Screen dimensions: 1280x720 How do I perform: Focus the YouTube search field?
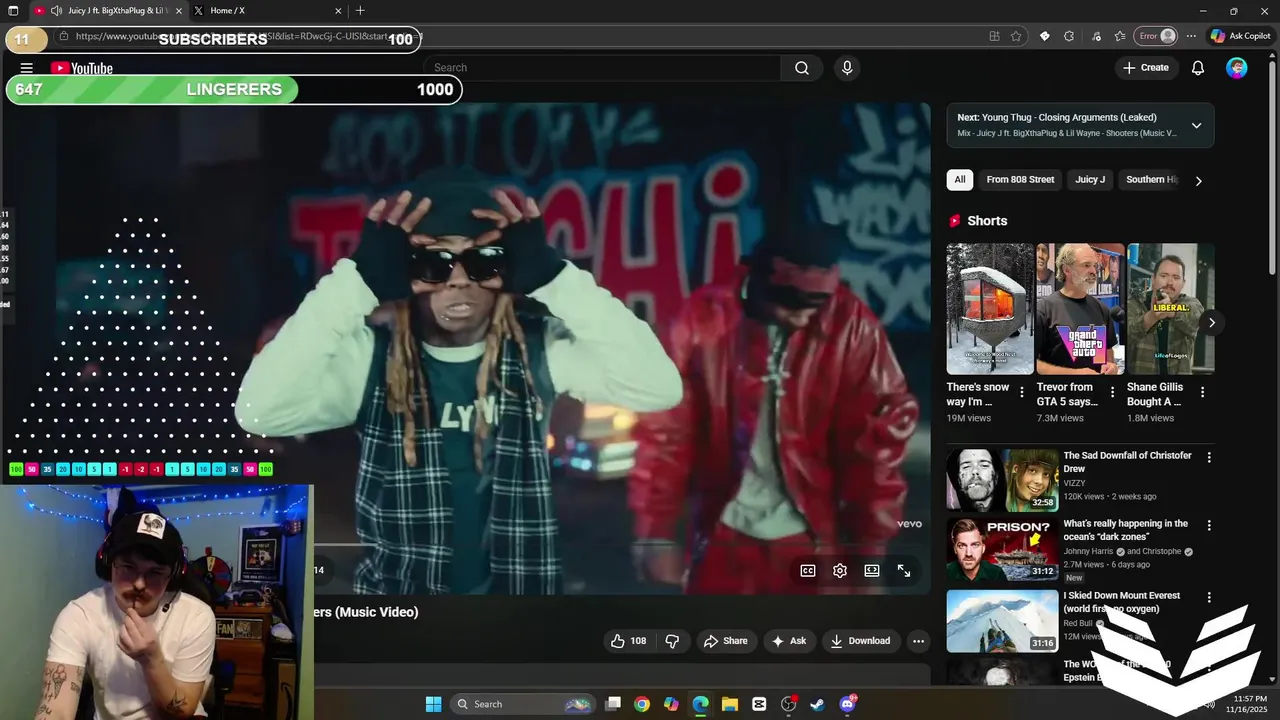click(604, 68)
